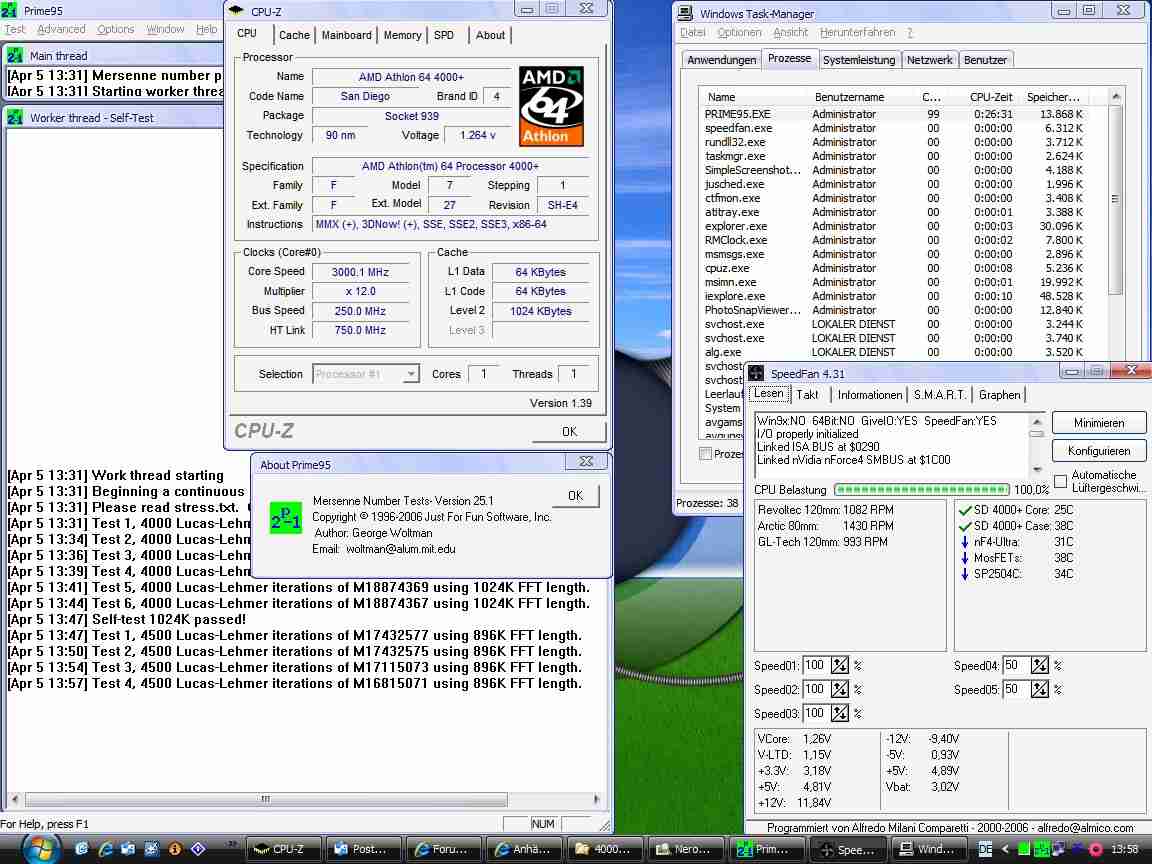The width and height of the screenshot is (1152, 864).
Task: Click green check beside SD 4000+ Core
Action: [x=965, y=510]
